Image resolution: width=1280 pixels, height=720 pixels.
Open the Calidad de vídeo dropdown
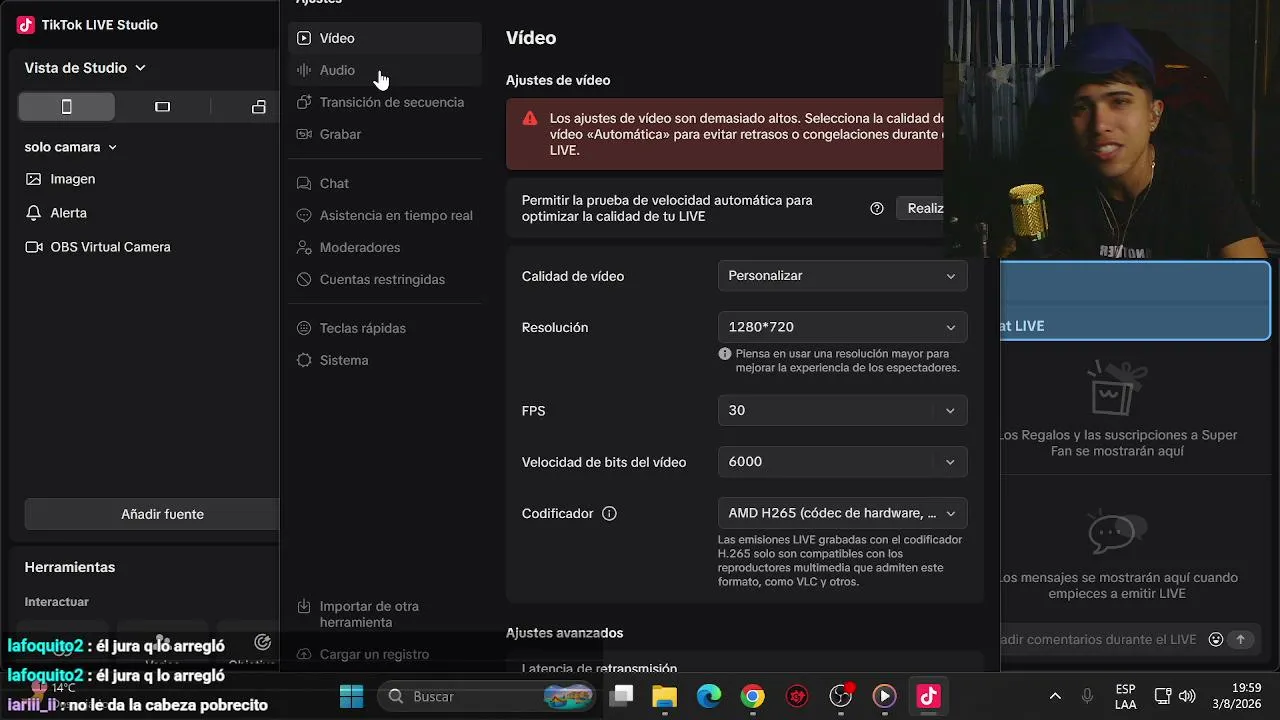click(842, 276)
